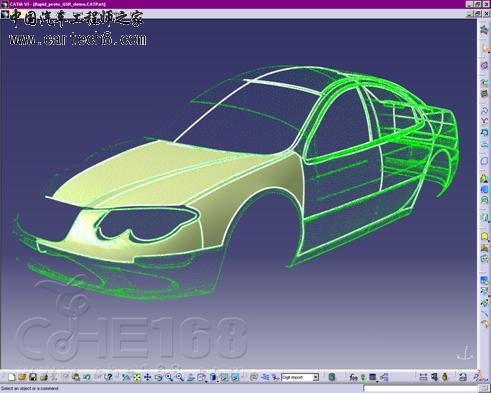Screen dimensions: 491x393
Task: Click the Undo arrow icon
Action: [87, 377]
